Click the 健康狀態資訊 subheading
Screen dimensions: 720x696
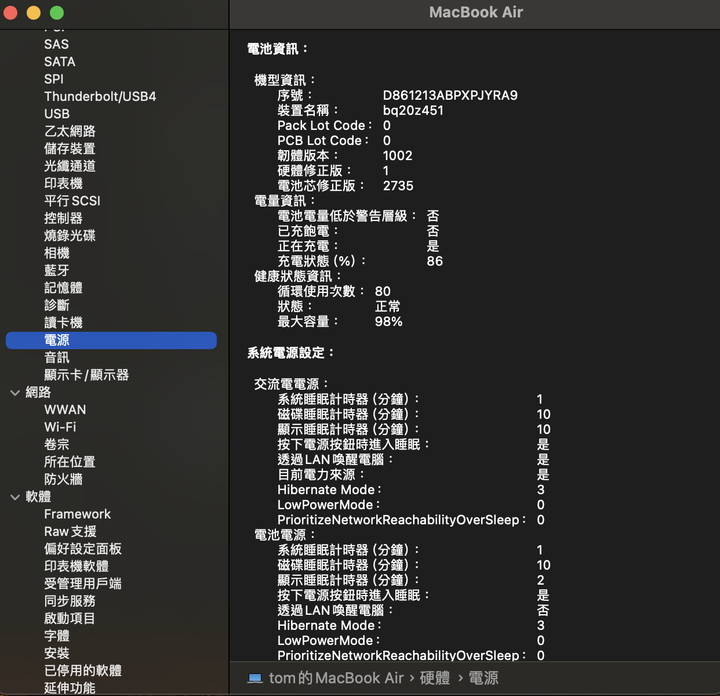pos(298,276)
